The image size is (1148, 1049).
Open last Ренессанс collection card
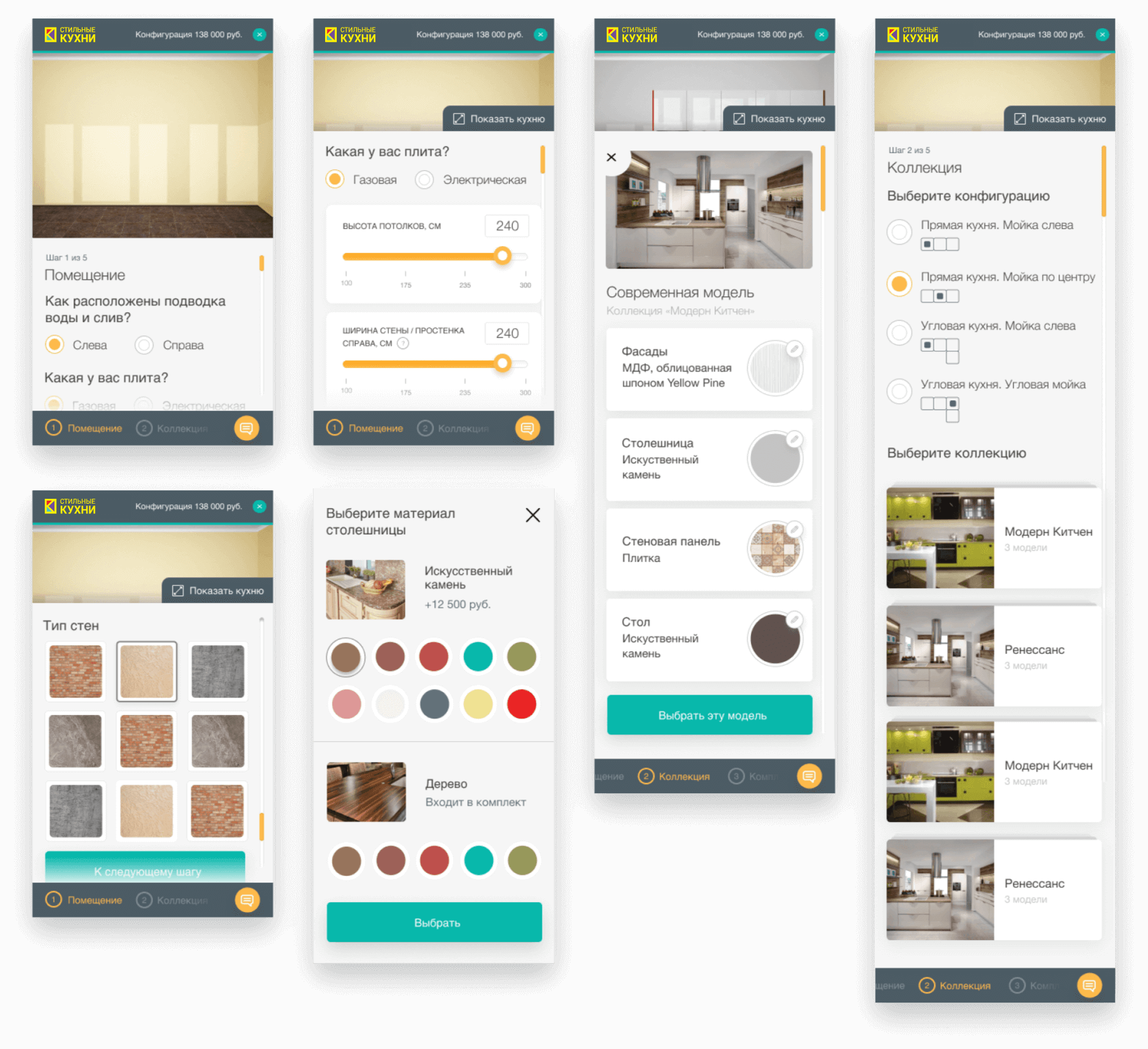[x=994, y=890]
